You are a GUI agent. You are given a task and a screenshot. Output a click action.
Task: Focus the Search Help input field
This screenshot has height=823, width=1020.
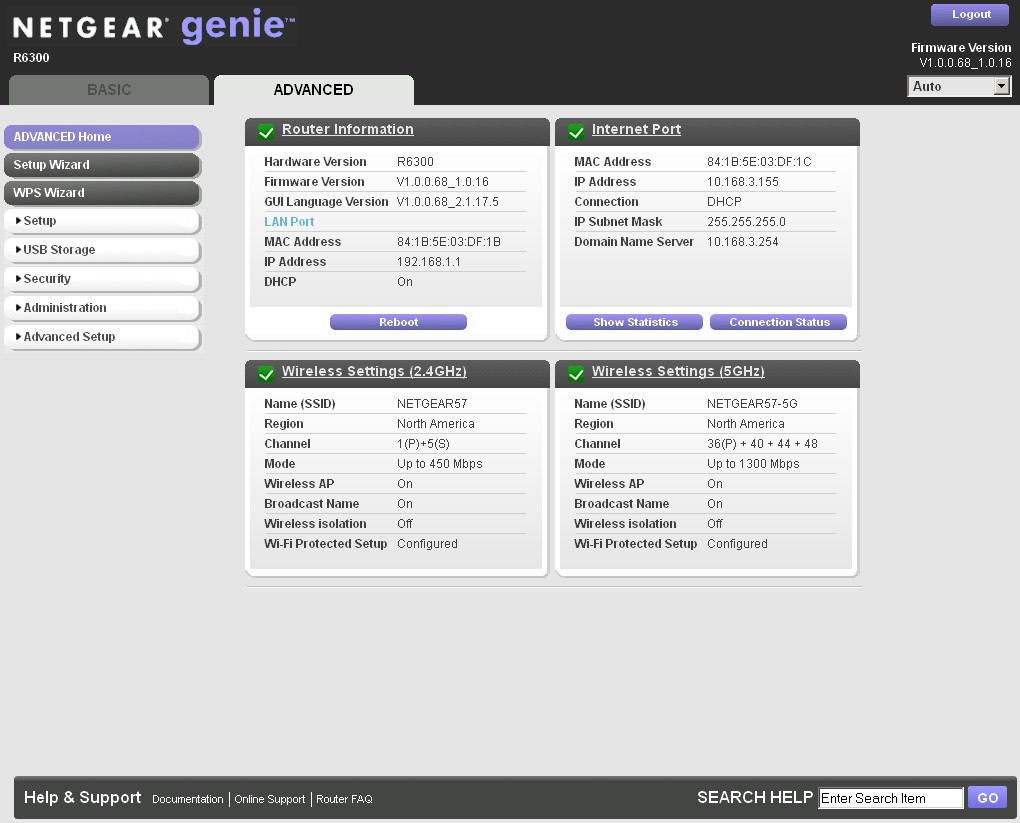click(891, 798)
